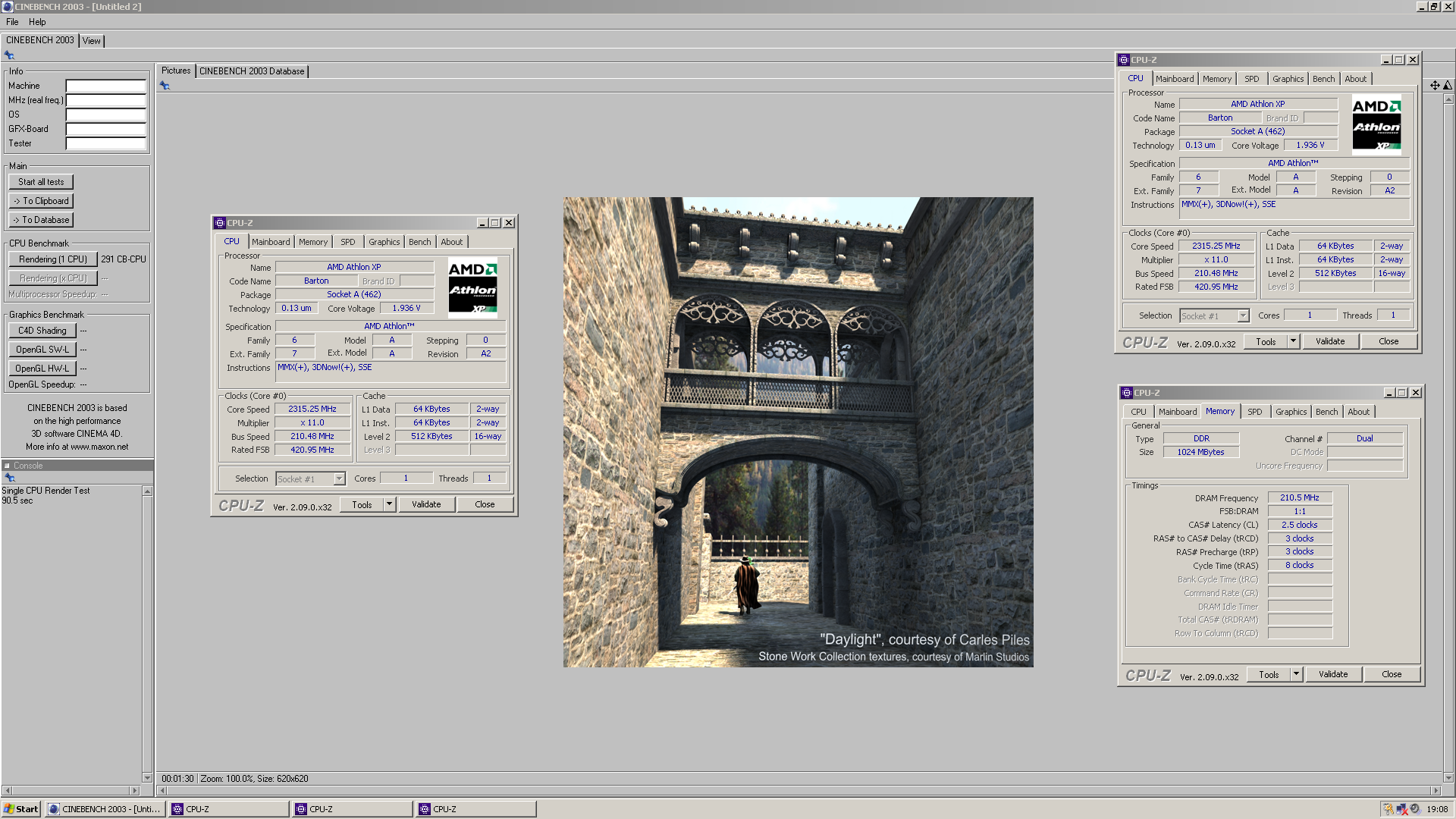Click the To Clipboard button
The width and height of the screenshot is (1456, 819).
(41, 201)
